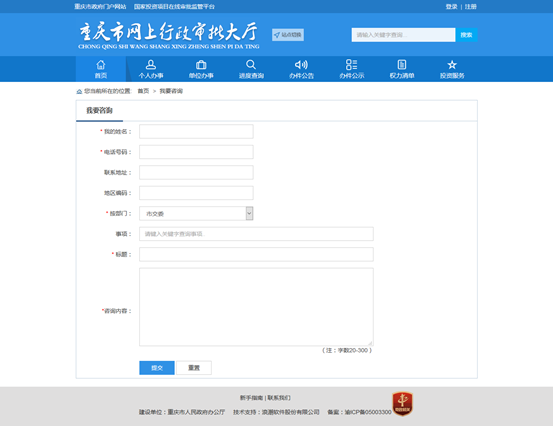Image resolution: width=553 pixels, height=426 pixels.
Task: Click the site switch button in header
Action: coord(288,35)
